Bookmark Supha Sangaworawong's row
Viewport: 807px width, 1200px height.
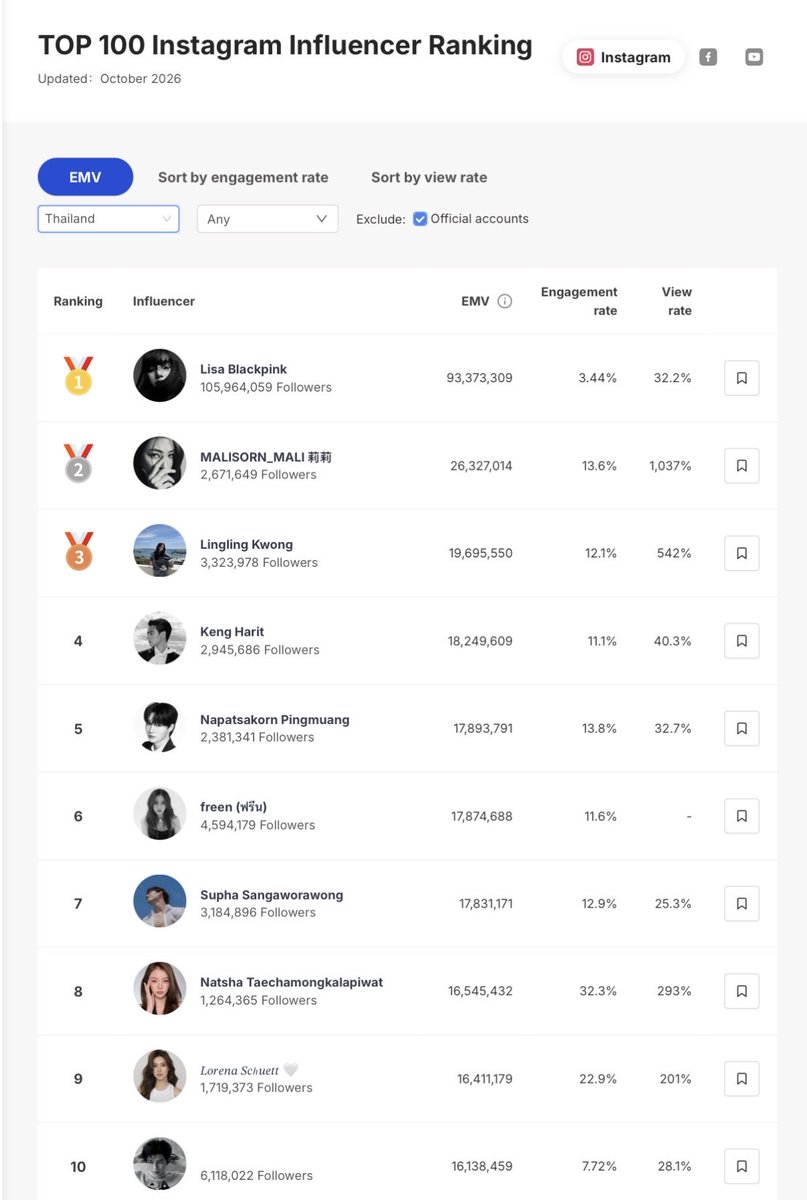pyautogui.click(x=741, y=904)
